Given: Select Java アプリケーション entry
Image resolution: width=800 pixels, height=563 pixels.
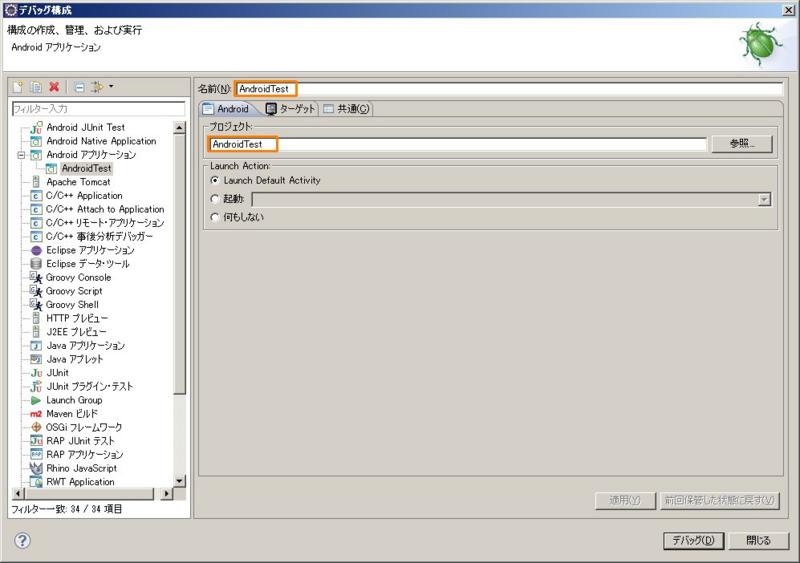Looking at the screenshot, I should coord(85,346).
